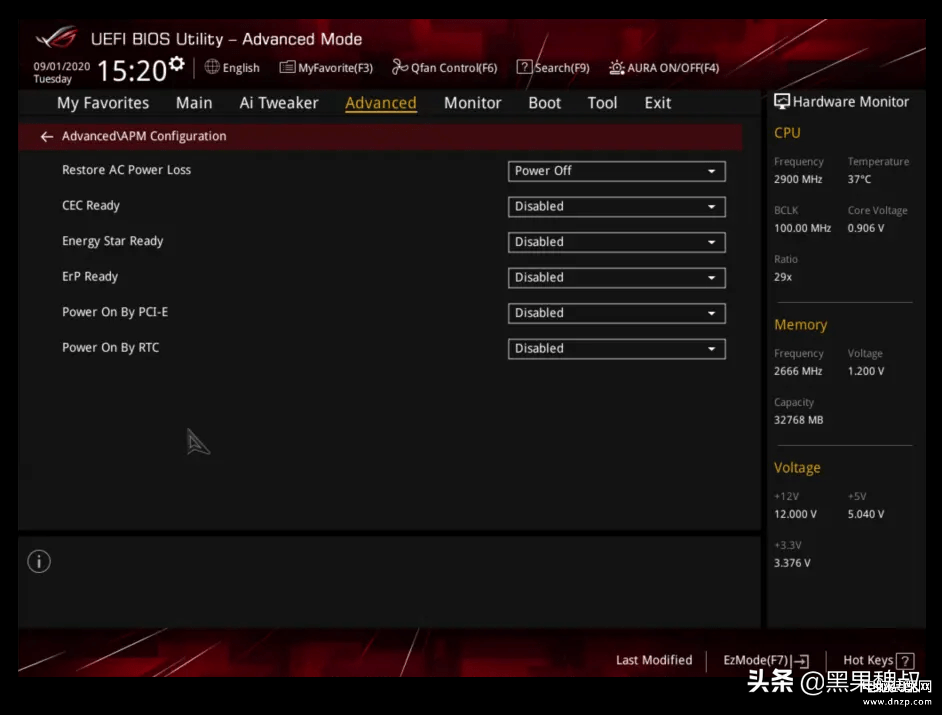
Task: Switch to Boot tab
Action: click(544, 103)
